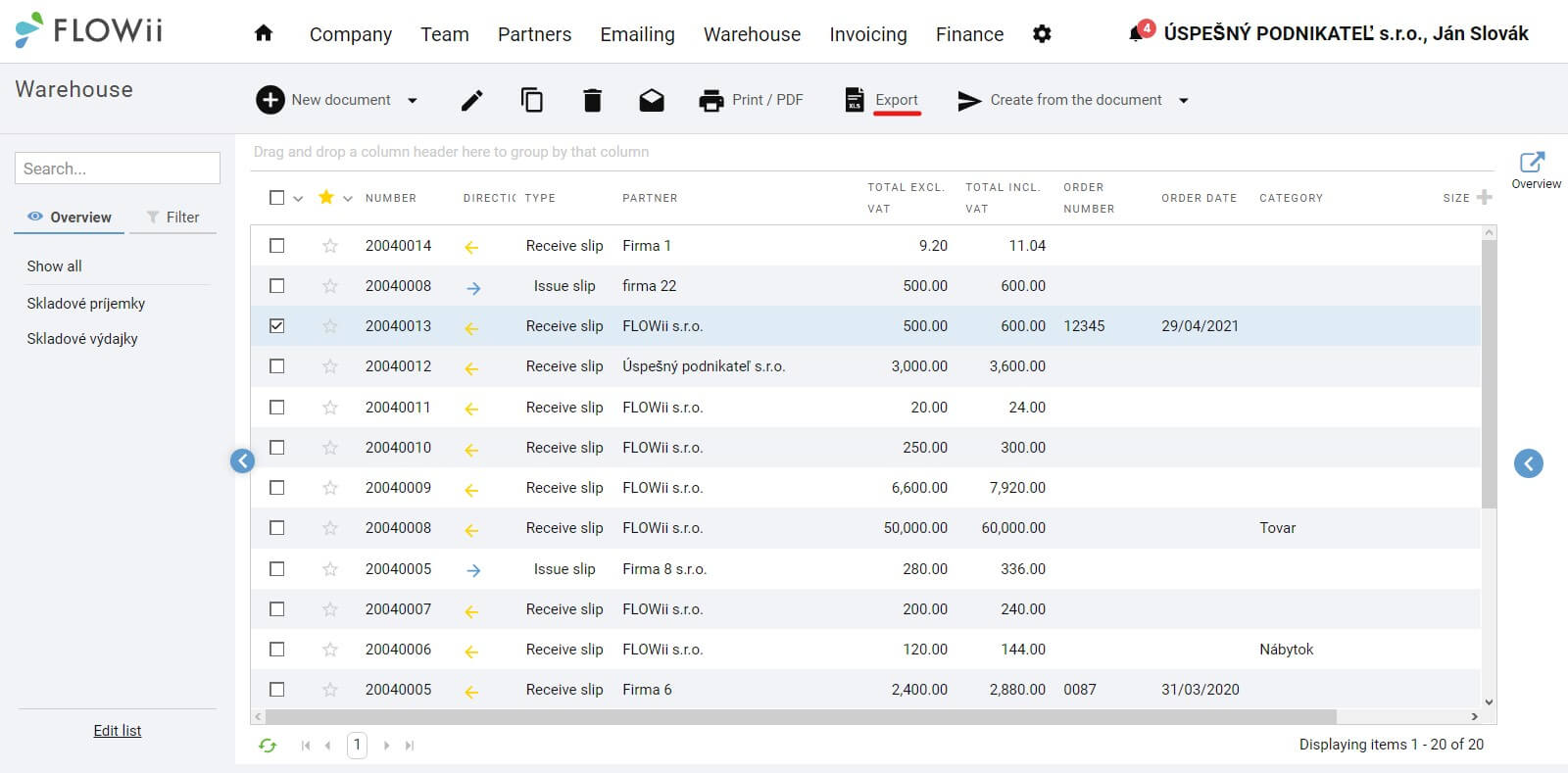Image resolution: width=1568 pixels, height=773 pixels.
Task: Open the notifications bell
Action: 1137,33
